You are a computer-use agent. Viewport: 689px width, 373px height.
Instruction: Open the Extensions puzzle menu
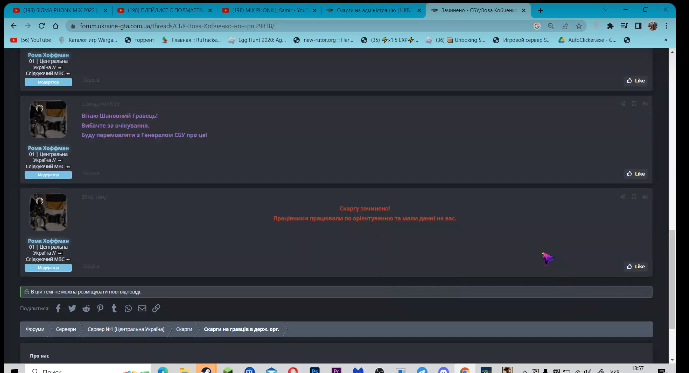tap(610, 26)
